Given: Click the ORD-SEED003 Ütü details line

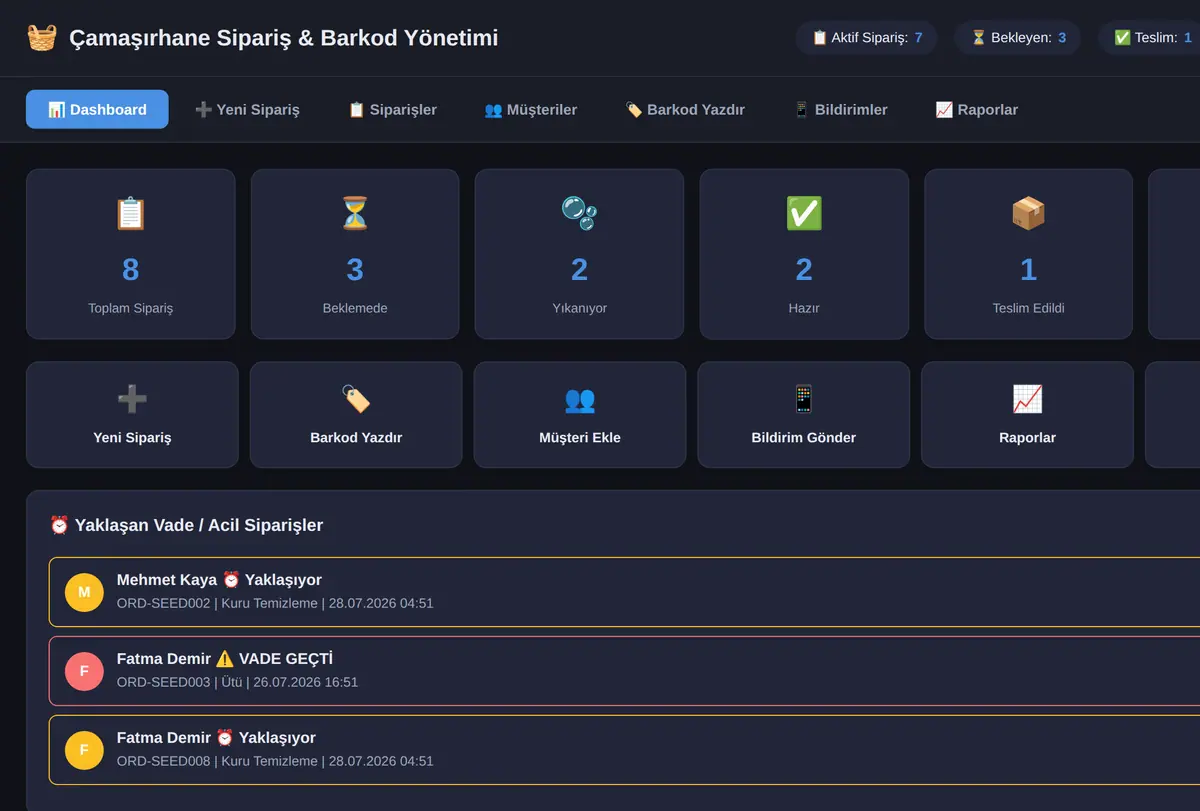Looking at the screenshot, I should (x=237, y=682).
